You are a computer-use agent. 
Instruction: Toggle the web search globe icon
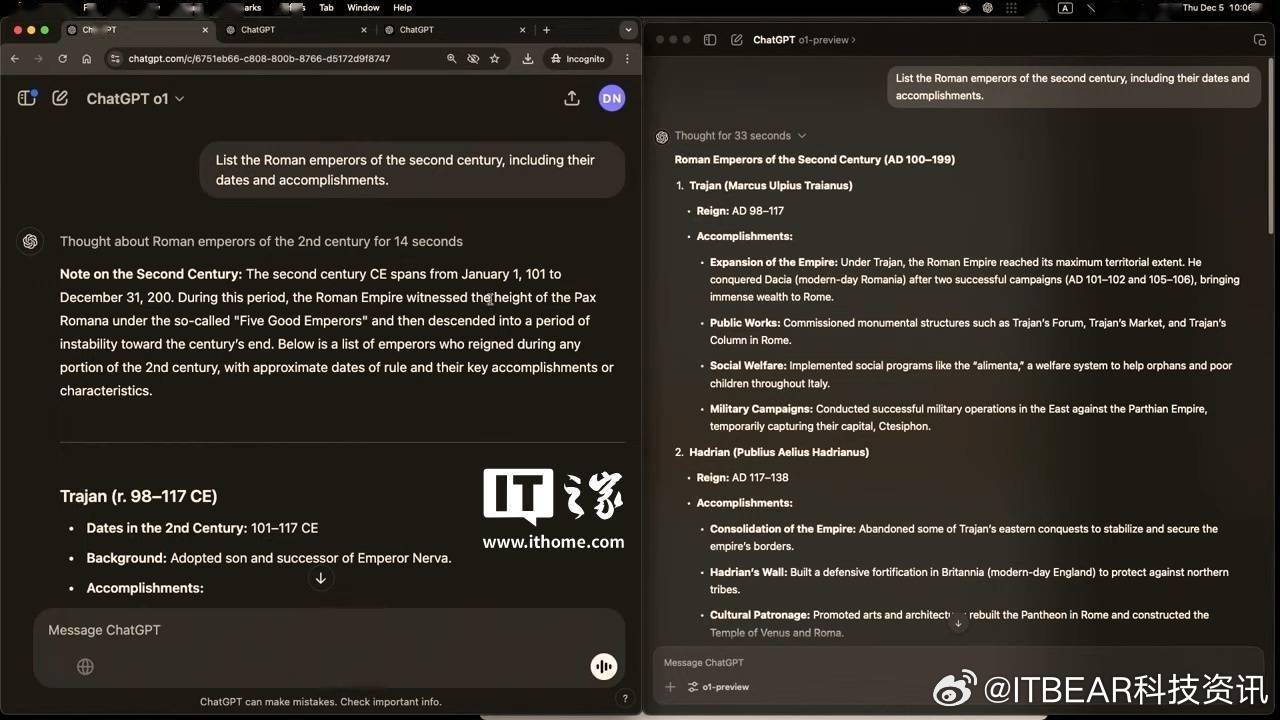[x=85, y=666]
